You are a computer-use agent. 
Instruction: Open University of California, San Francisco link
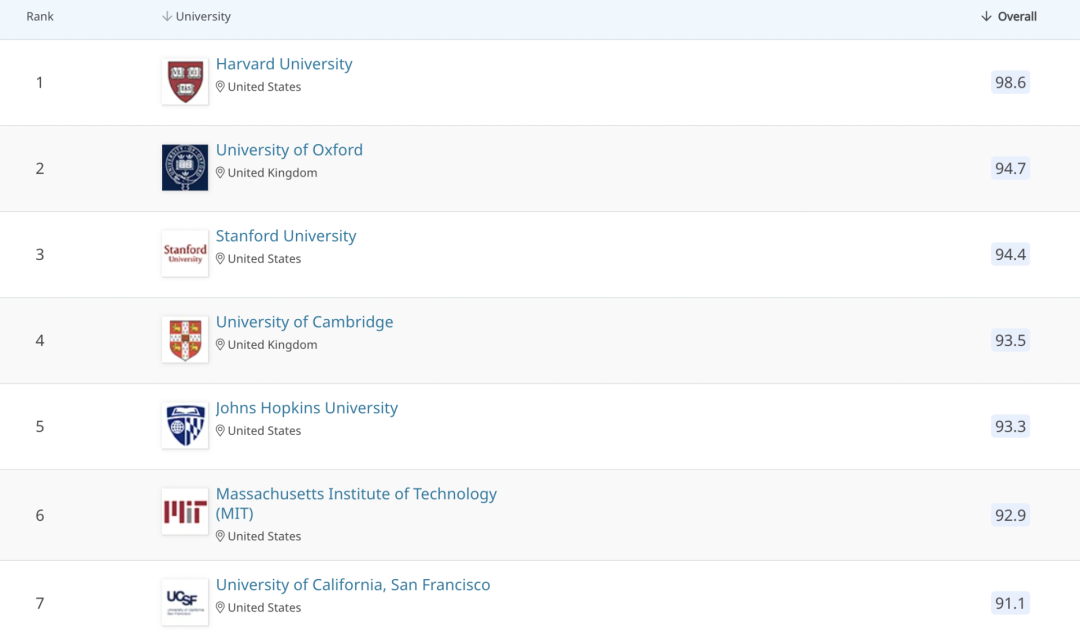click(x=353, y=585)
